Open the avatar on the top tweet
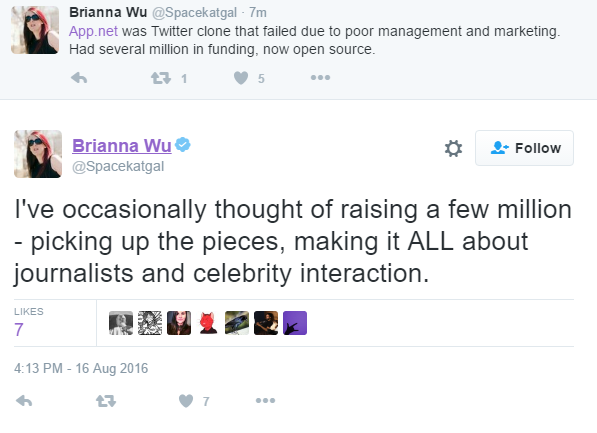Image resolution: width=597 pixels, height=433 pixels. pyautogui.click(x=35, y=30)
